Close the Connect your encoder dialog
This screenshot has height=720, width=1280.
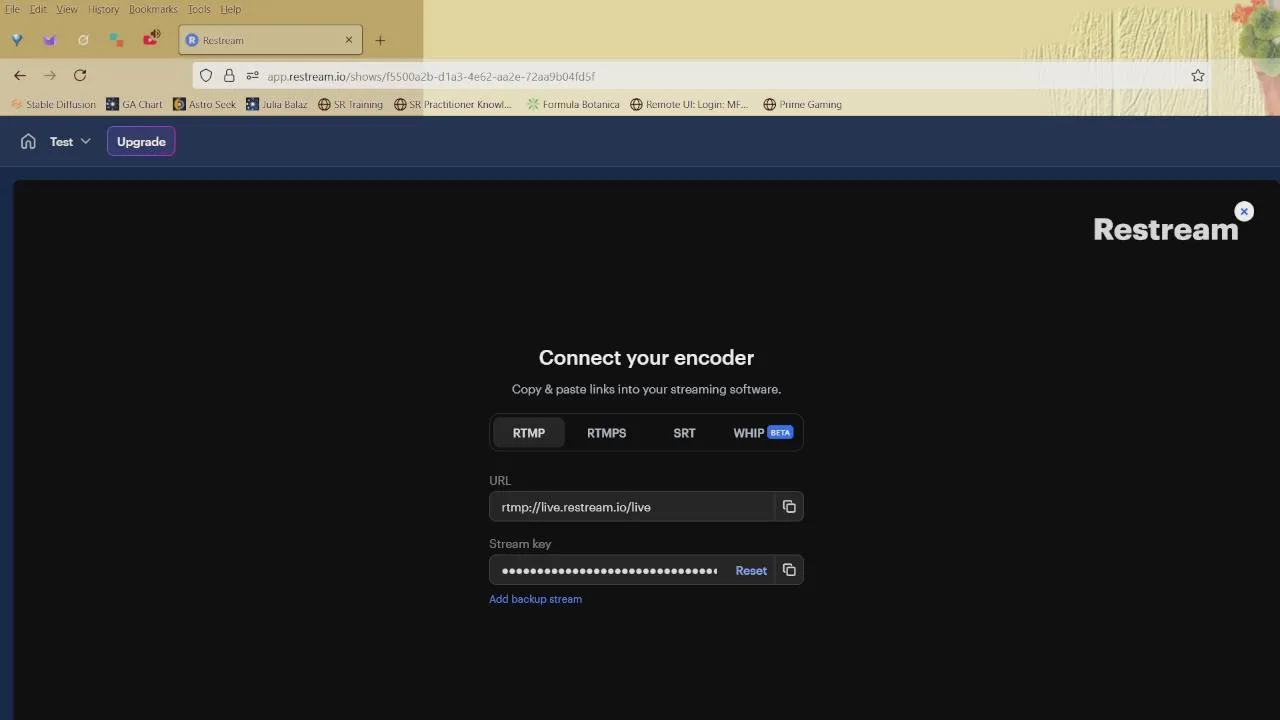(x=1244, y=211)
